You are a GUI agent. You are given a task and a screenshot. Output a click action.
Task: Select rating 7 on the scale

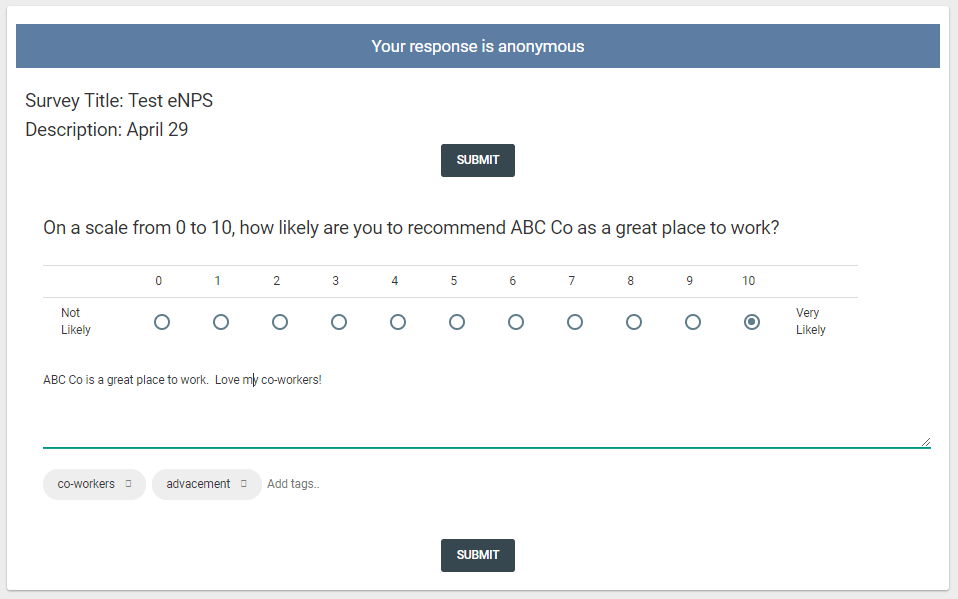[x=575, y=322]
